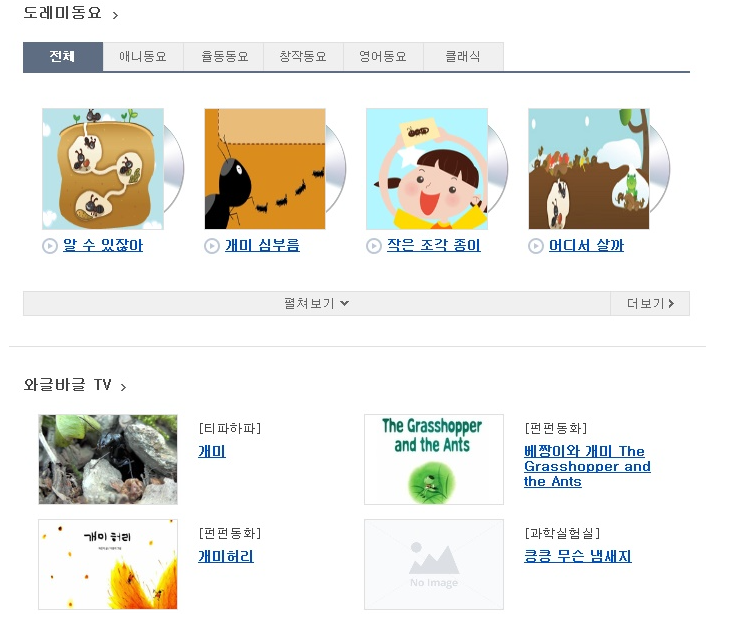Click play icon beside 알 수 있잖아
This screenshot has width=739, height=623.
49,246
